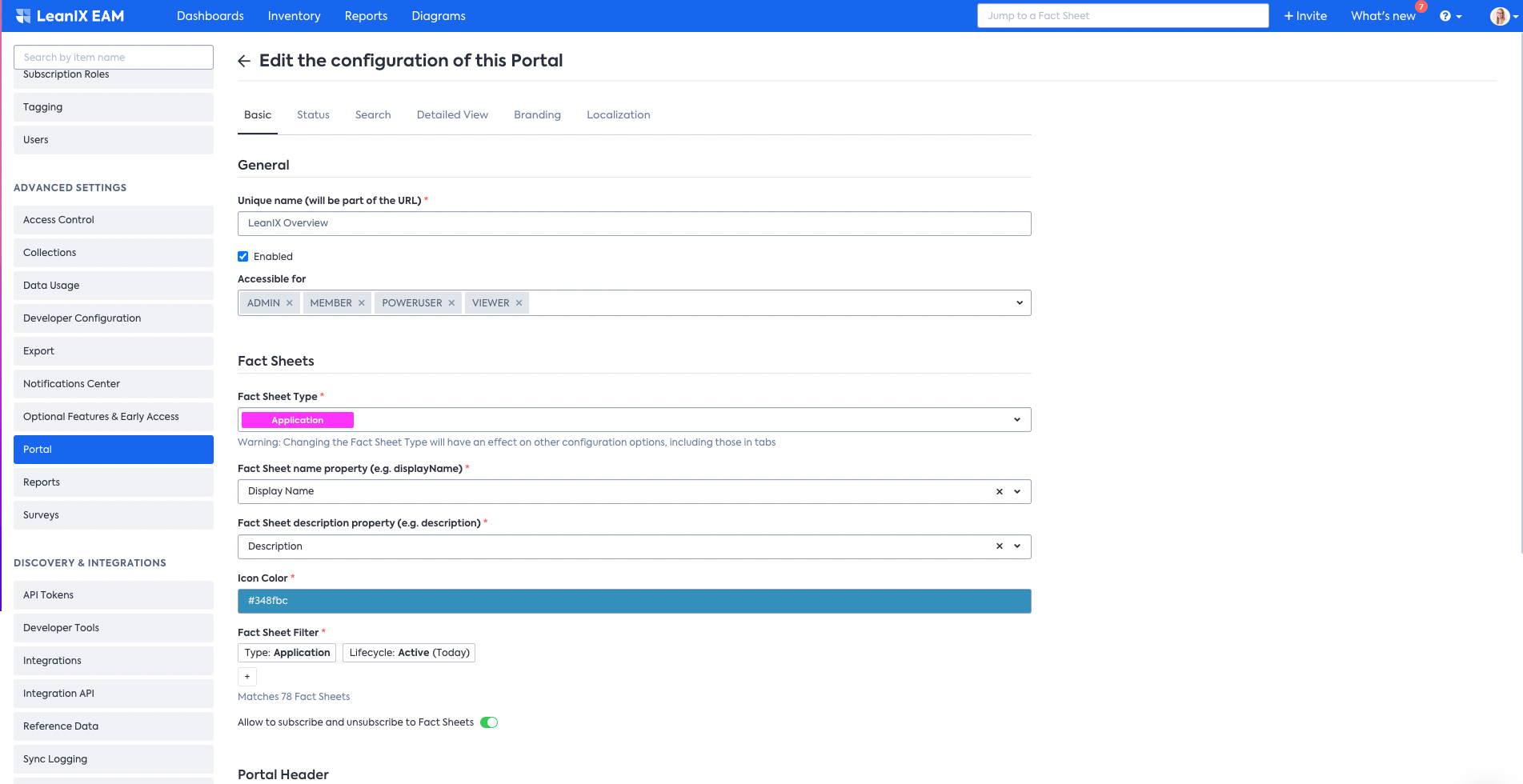Go back using the left arrow icon
Viewport: 1523px width, 784px height.
244,61
